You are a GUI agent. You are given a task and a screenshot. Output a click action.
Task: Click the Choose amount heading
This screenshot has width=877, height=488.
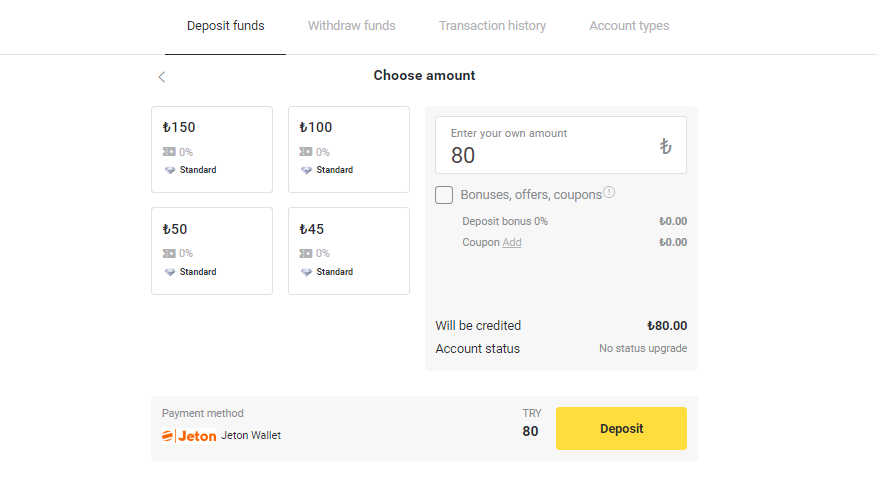pos(425,75)
